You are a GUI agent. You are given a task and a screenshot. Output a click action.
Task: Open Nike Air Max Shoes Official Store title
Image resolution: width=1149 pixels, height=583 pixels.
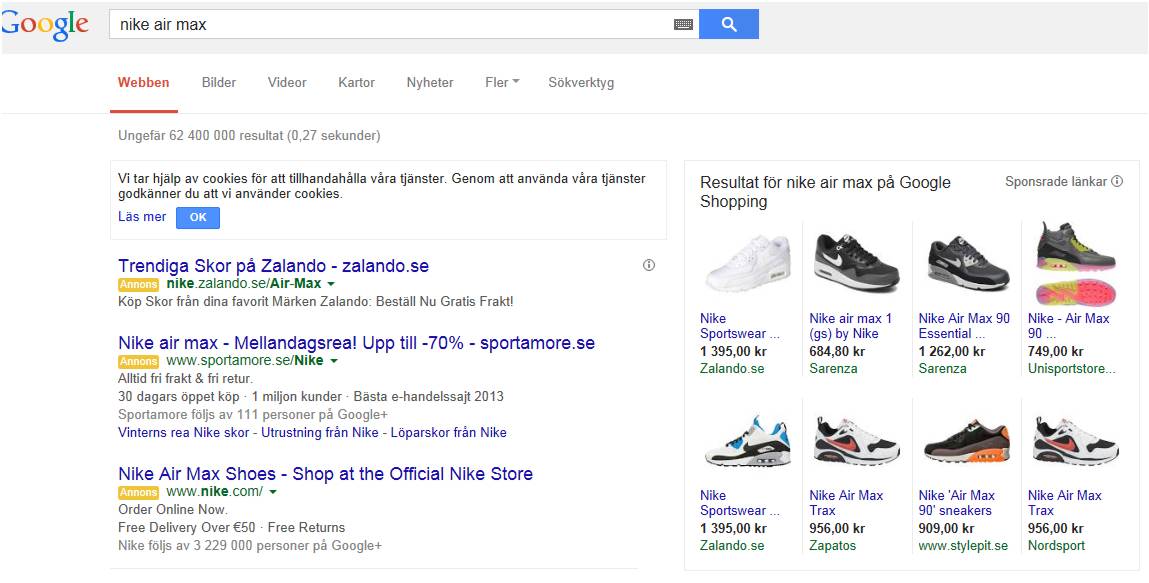(x=325, y=474)
